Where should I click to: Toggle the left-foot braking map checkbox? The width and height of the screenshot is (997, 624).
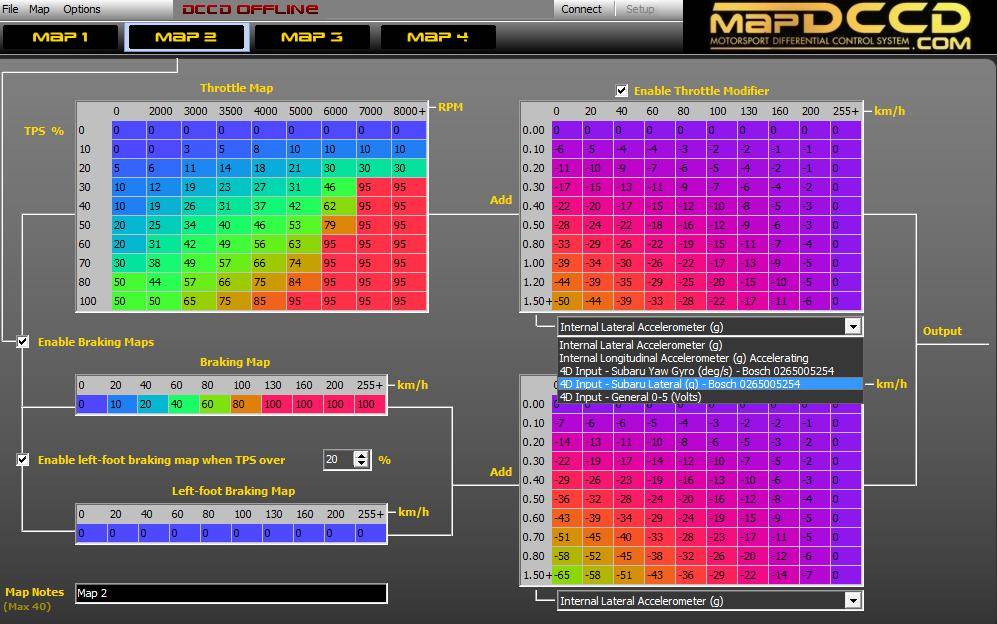(22, 460)
